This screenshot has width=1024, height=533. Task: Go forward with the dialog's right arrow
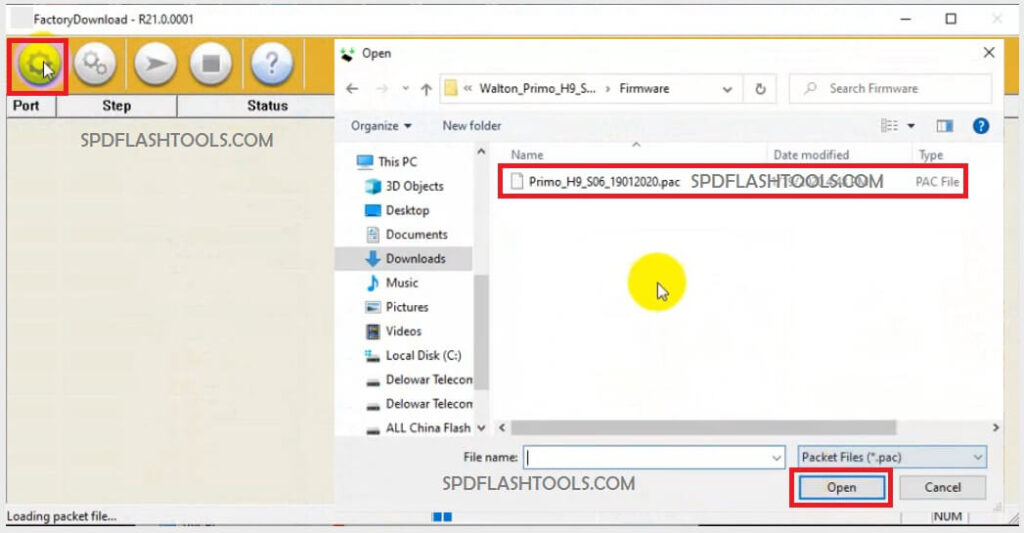(381, 89)
